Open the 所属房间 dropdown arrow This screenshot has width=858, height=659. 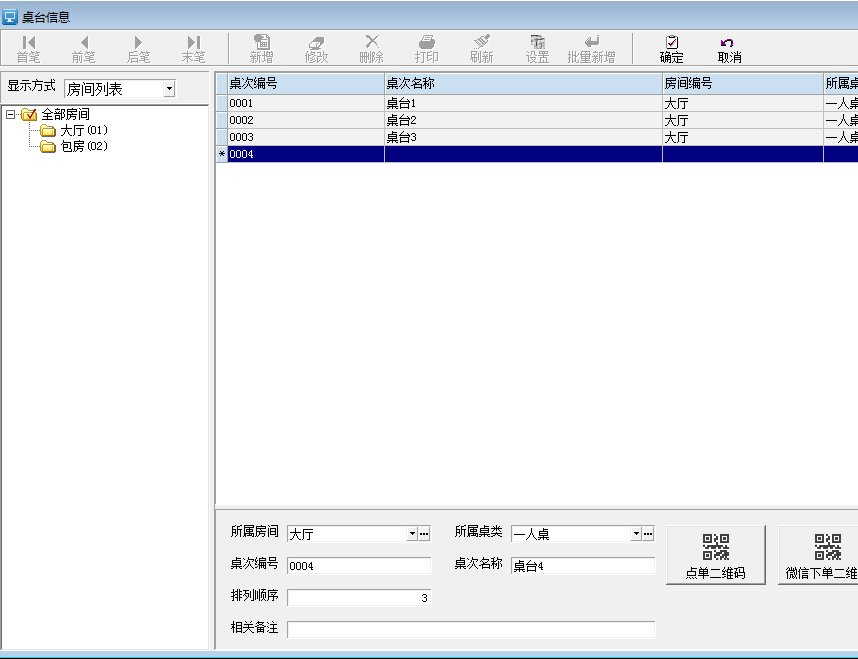411,534
